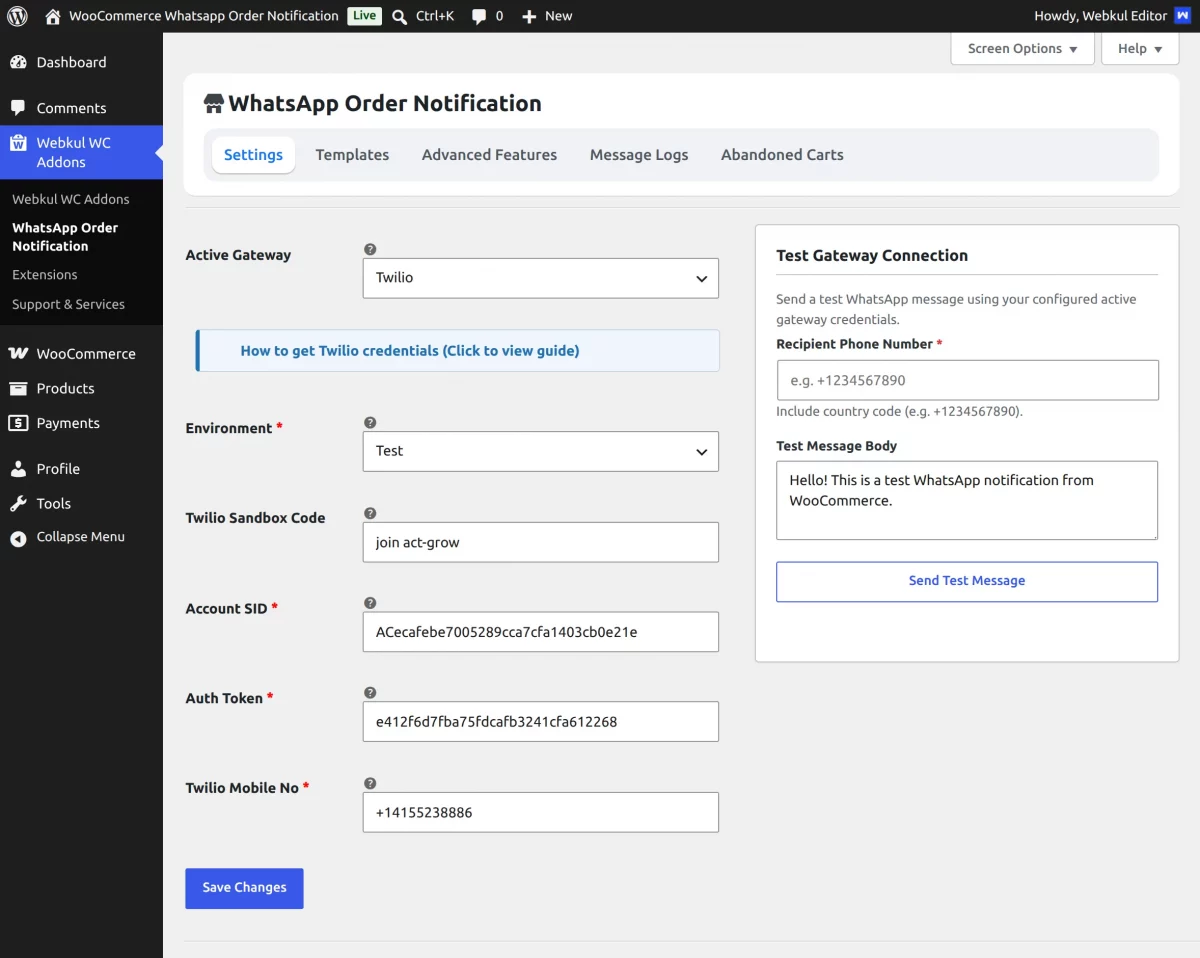Click the Live status badge
This screenshot has width=1200, height=958.
[x=364, y=16]
